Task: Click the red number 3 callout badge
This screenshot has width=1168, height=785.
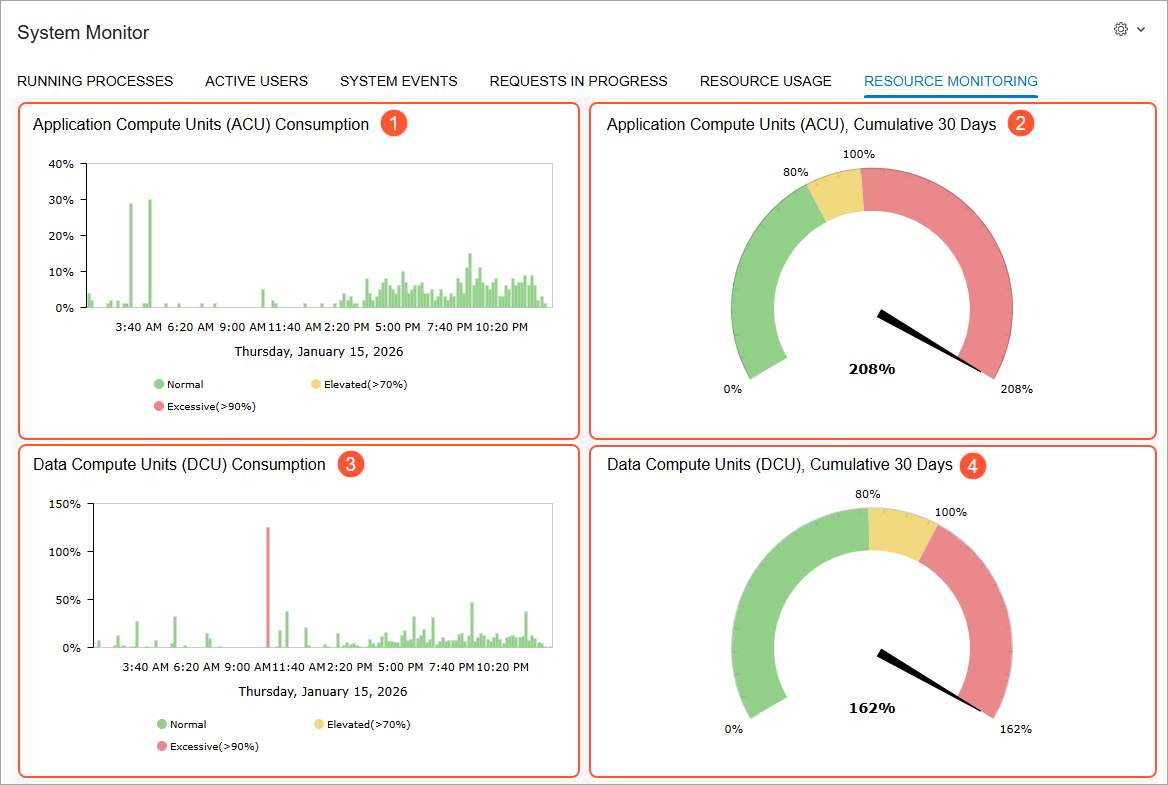Action: click(350, 464)
